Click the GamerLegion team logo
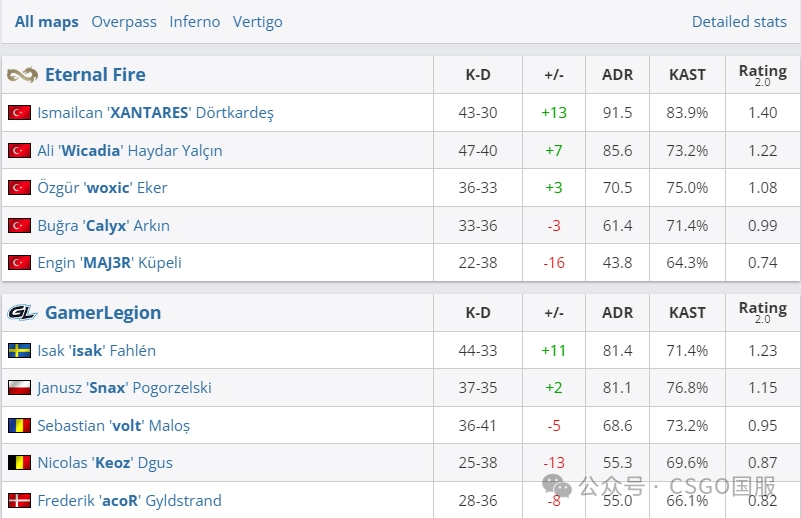This screenshot has width=801, height=518. coord(22,313)
